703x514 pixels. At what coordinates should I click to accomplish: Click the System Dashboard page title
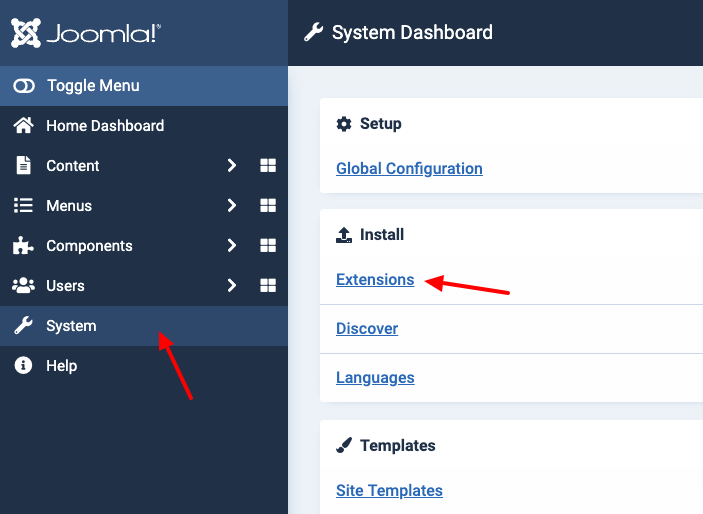pyautogui.click(x=412, y=32)
